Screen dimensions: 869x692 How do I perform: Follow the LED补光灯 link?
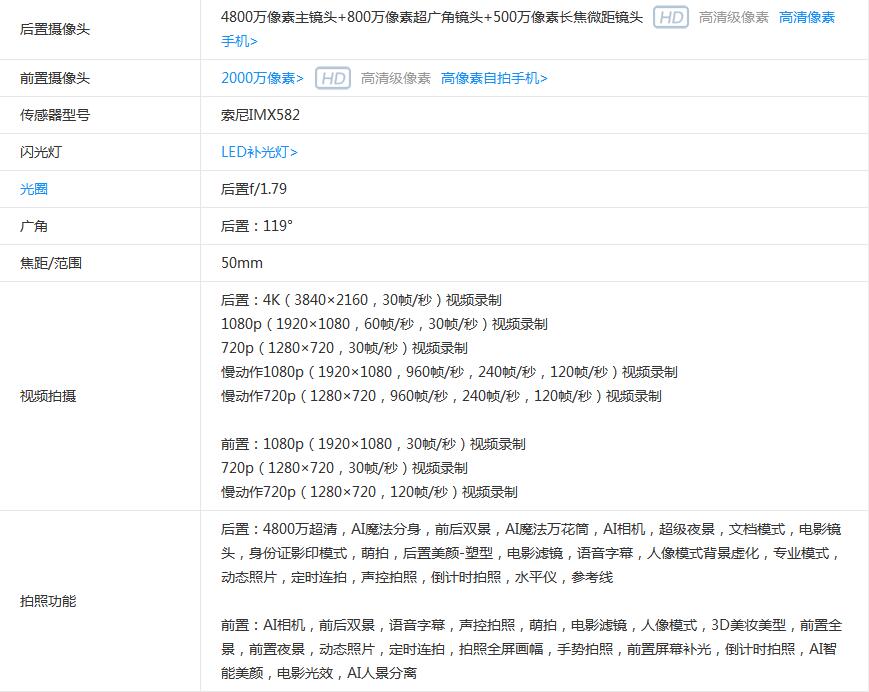point(259,152)
